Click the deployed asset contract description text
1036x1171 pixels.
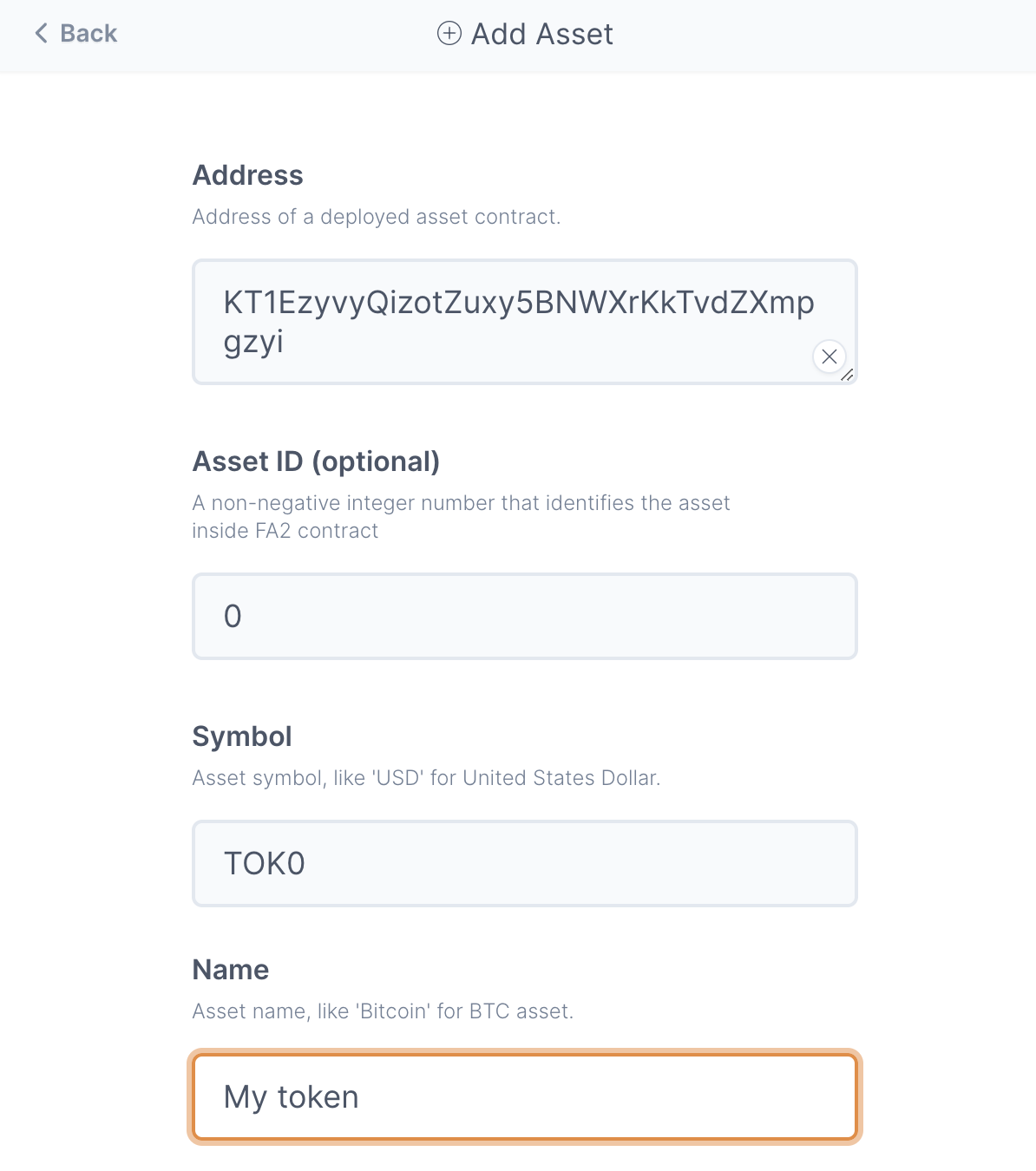coord(377,217)
